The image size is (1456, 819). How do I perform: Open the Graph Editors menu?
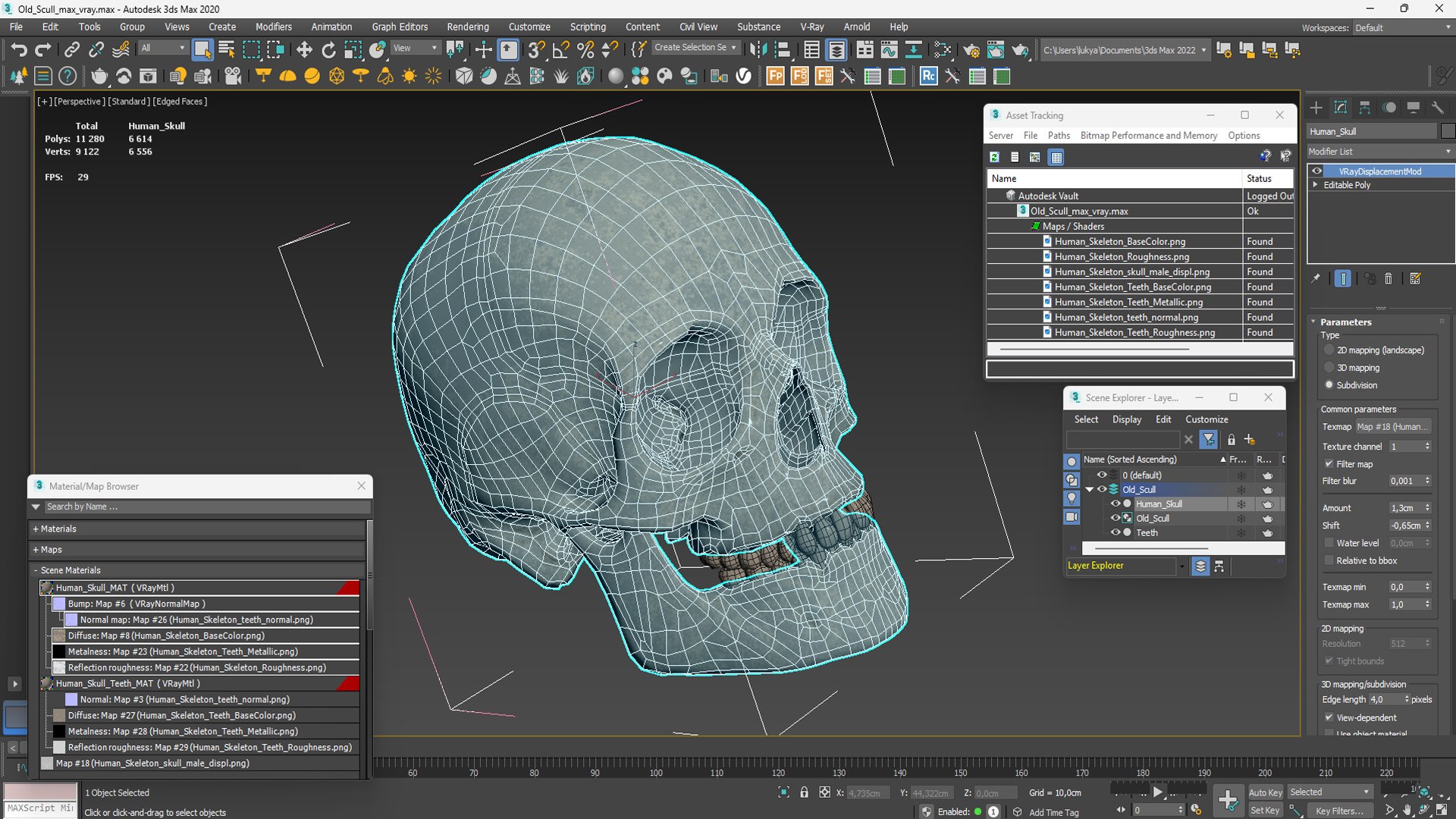click(x=400, y=27)
